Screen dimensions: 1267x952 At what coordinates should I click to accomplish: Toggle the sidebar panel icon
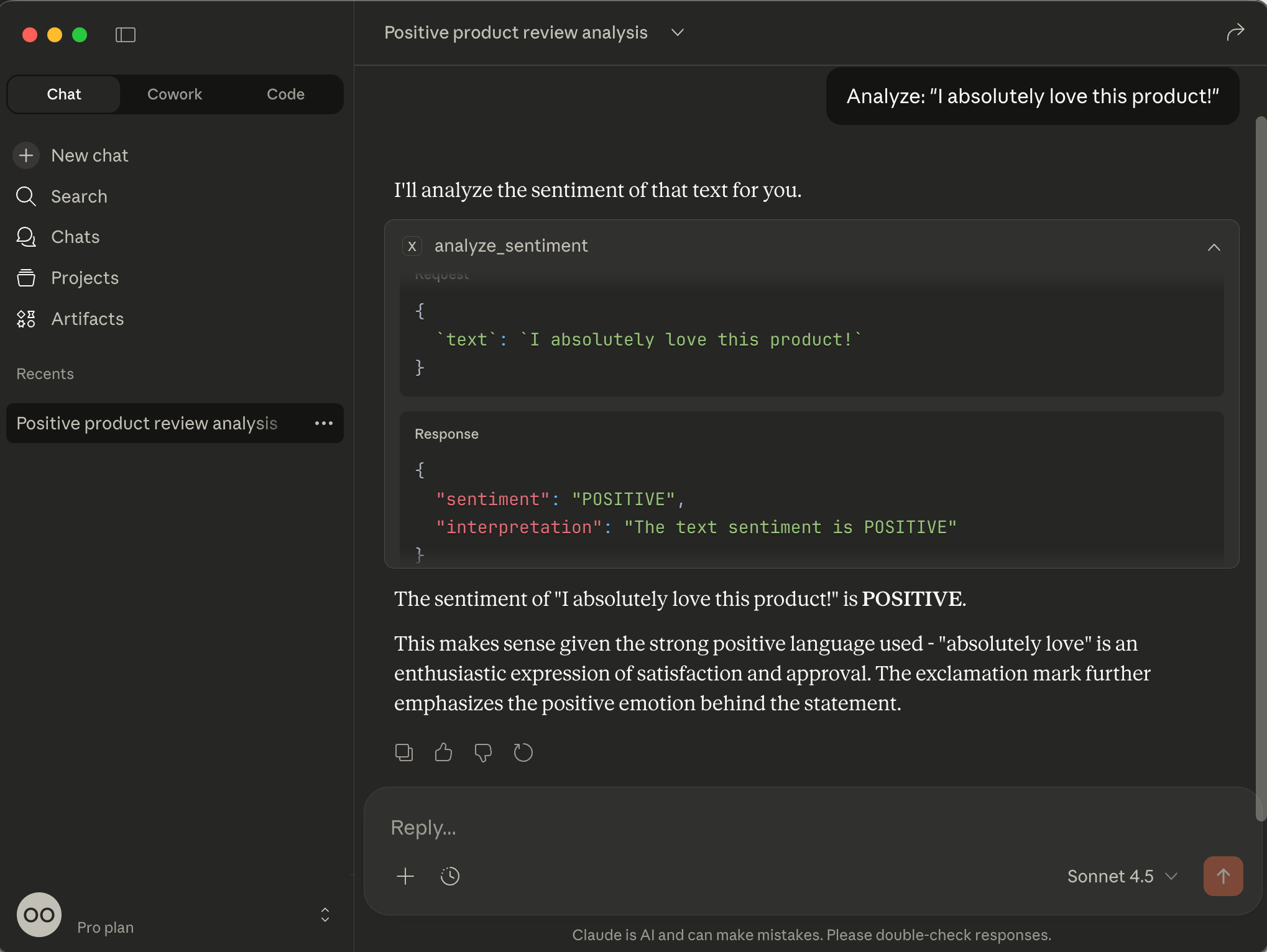126,35
